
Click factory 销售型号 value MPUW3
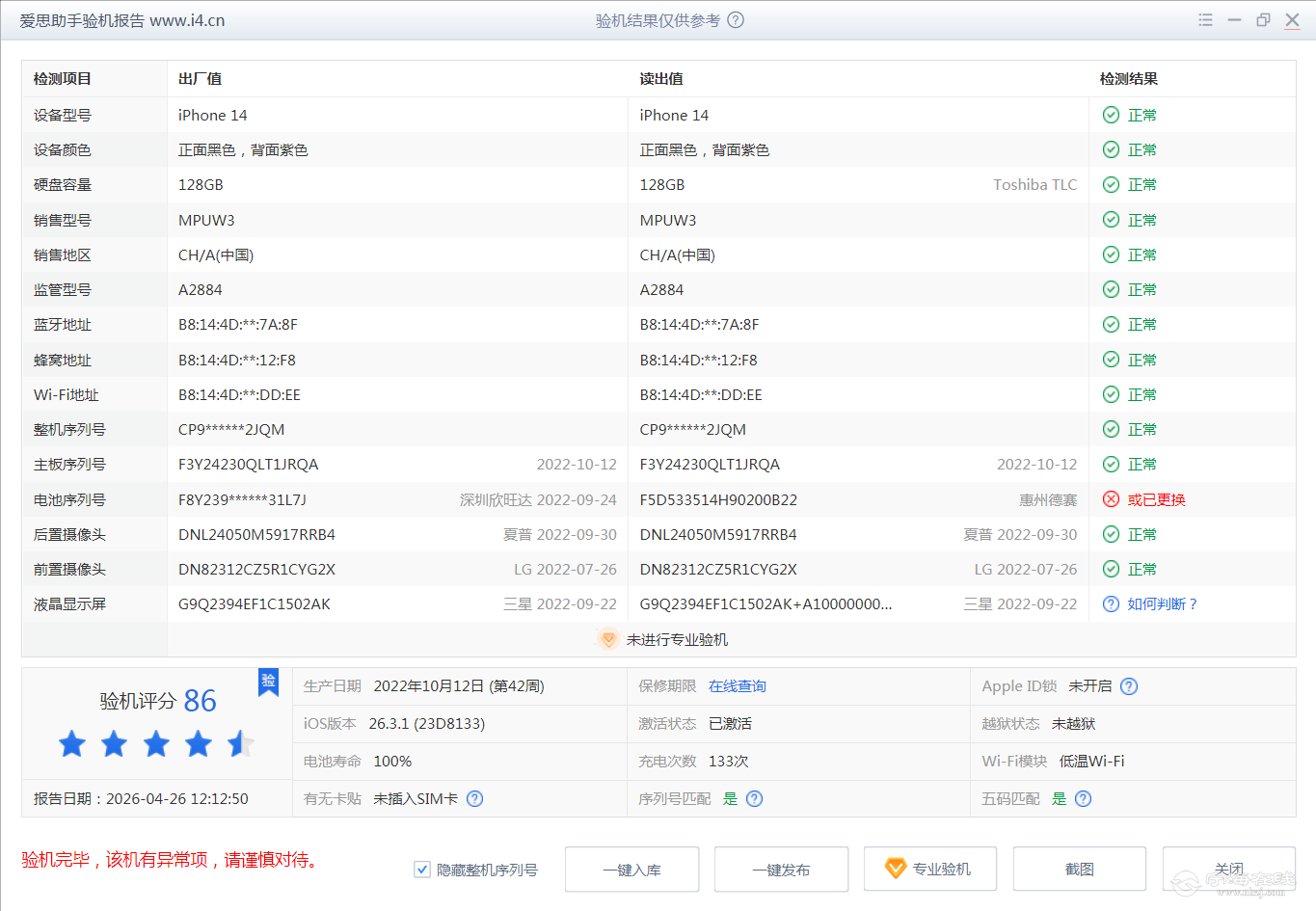coord(206,220)
